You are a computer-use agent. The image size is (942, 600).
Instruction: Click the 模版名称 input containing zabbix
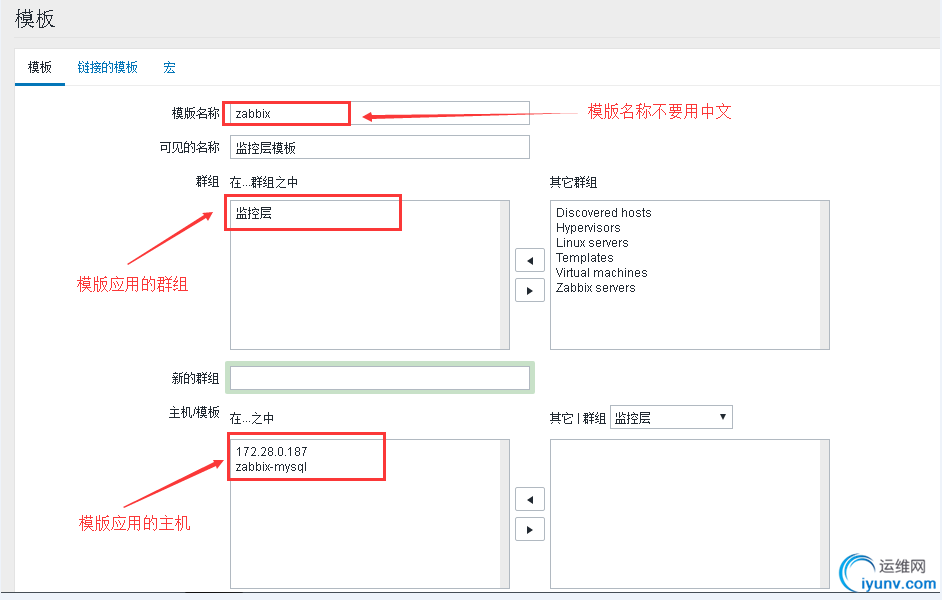(380, 113)
